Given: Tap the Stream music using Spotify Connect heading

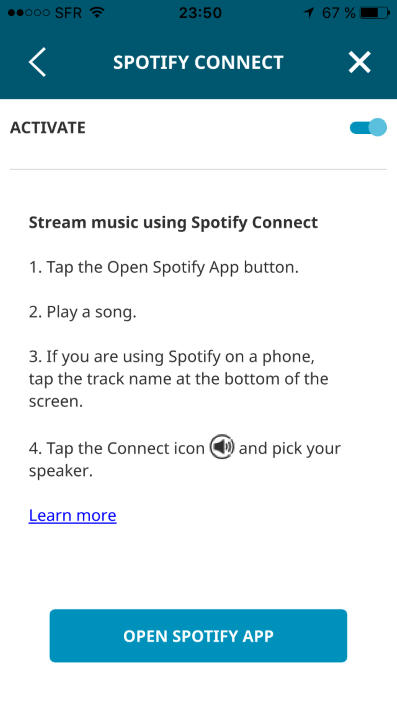Looking at the screenshot, I should pos(173,222).
